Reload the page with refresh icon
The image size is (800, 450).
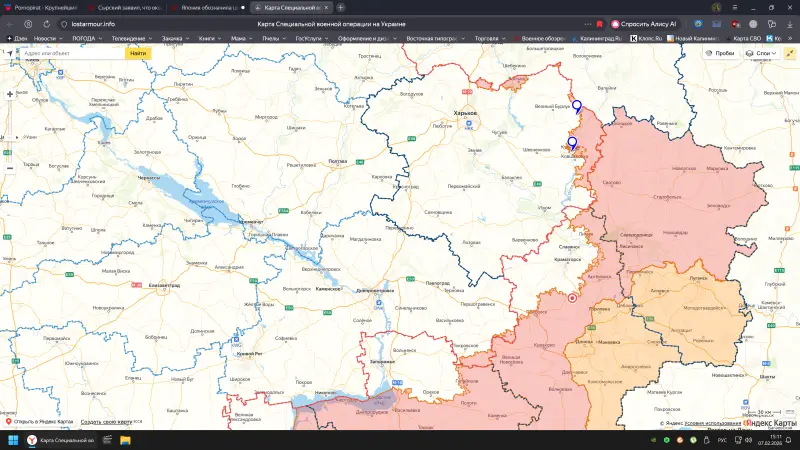pos(44,22)
